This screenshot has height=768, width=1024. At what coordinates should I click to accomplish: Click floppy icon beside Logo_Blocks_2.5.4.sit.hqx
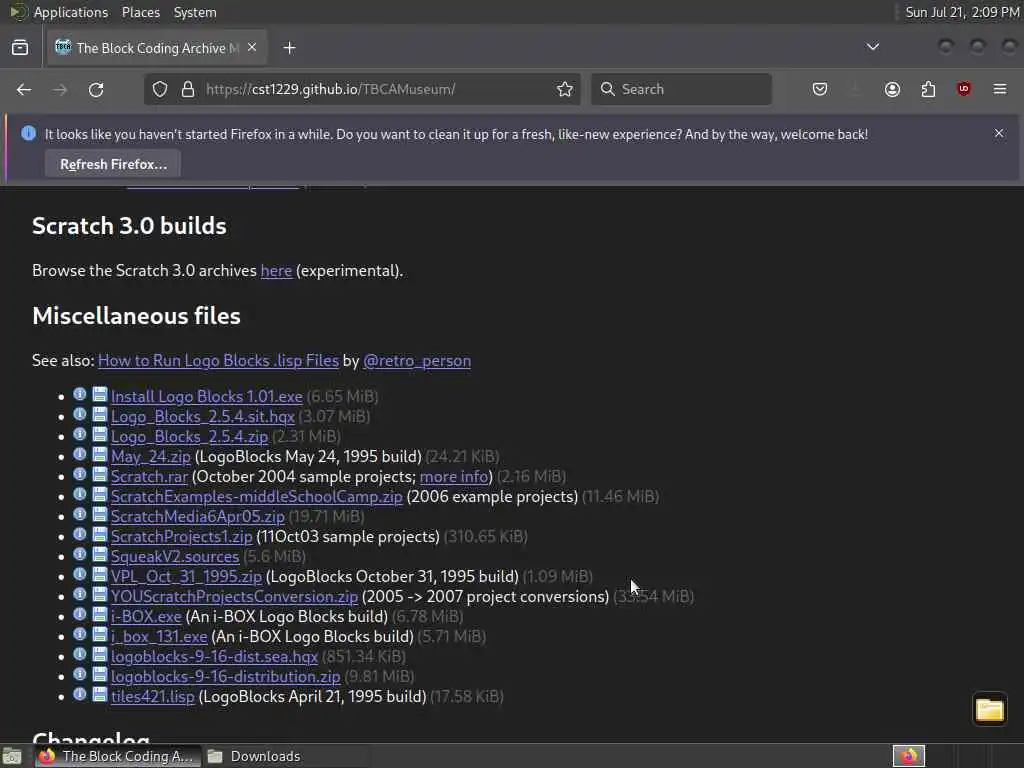click(x=99, y=415)
